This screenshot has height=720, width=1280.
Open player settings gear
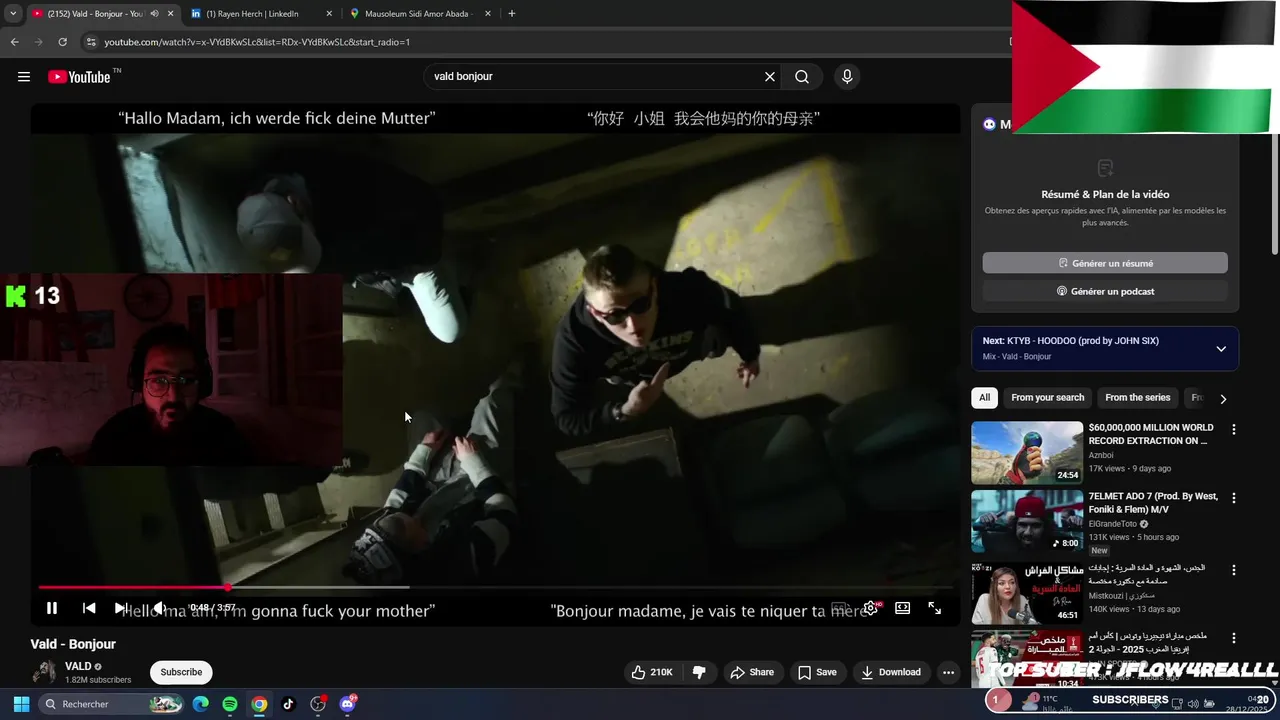click(871, 608)
